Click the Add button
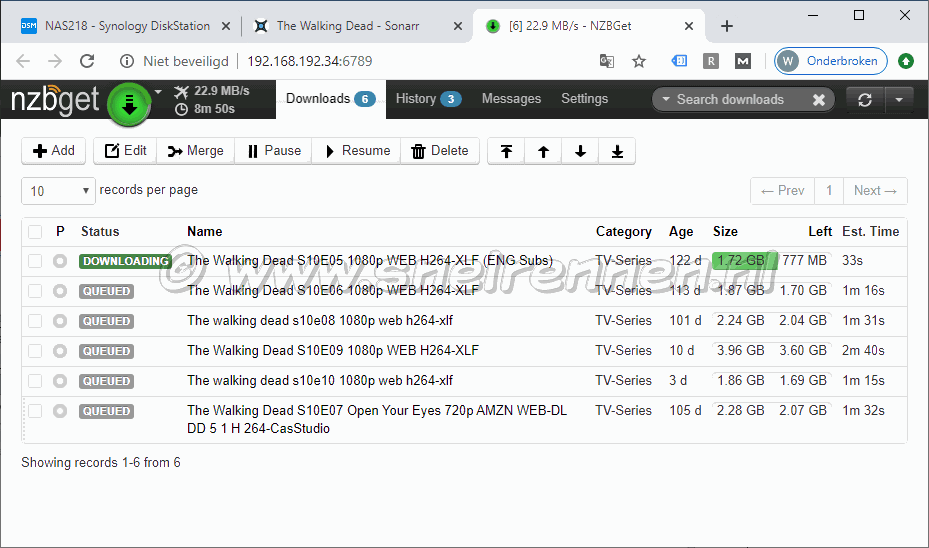This screenshot has height=548, width=929. coord(53,151)
